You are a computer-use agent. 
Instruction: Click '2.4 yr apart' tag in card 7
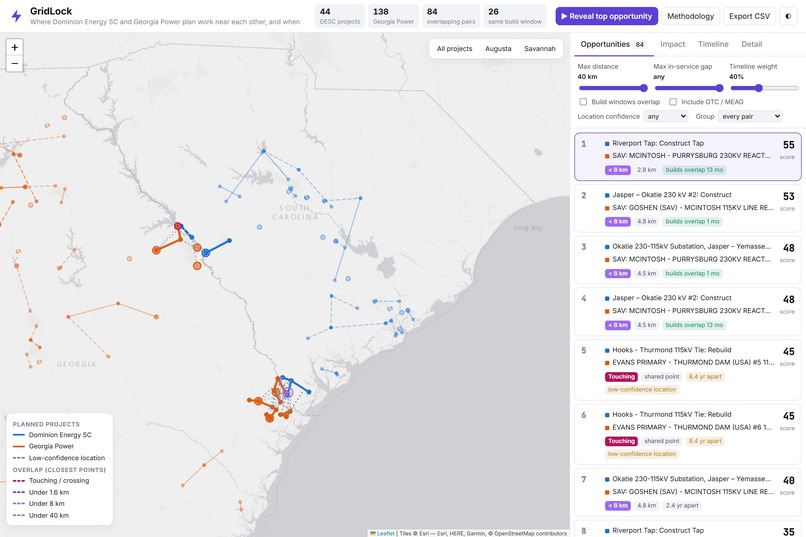[x=682, y=506]
